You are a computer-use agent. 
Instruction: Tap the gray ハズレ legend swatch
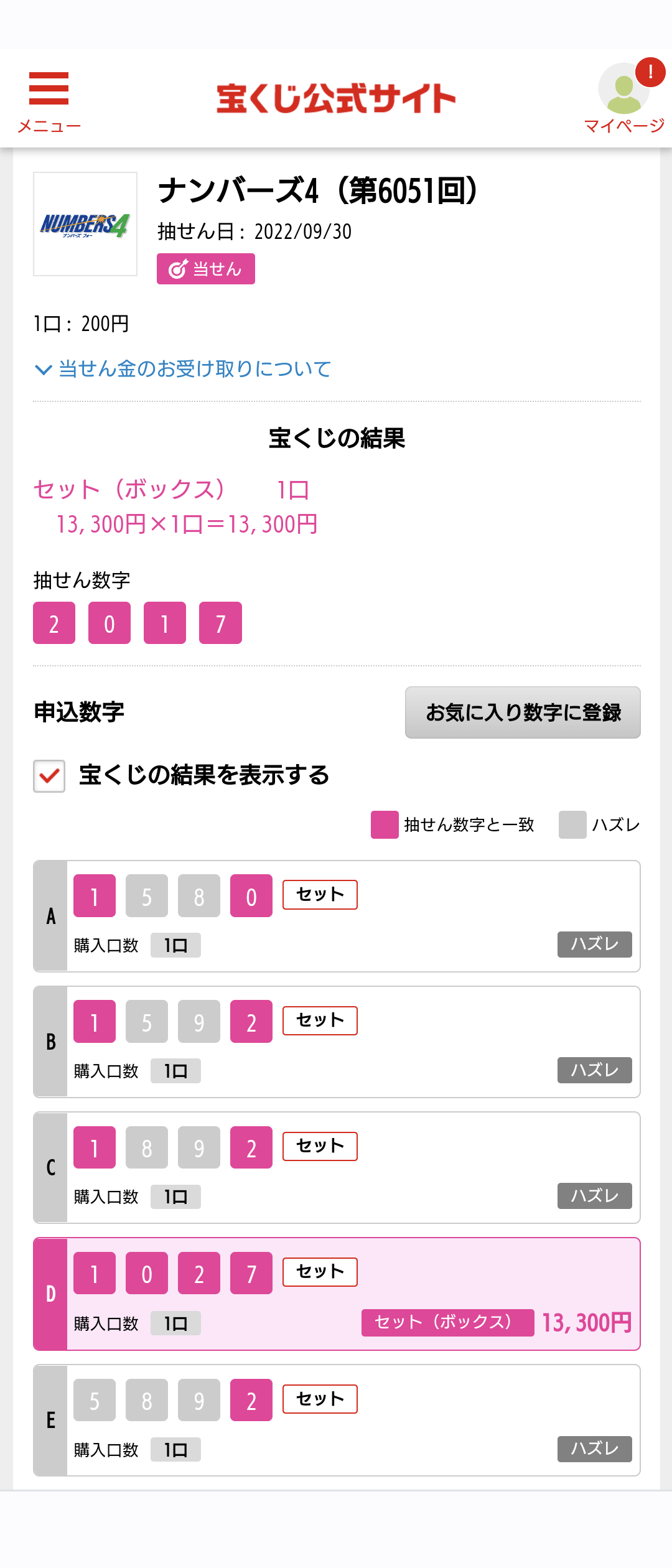point(572,825)
